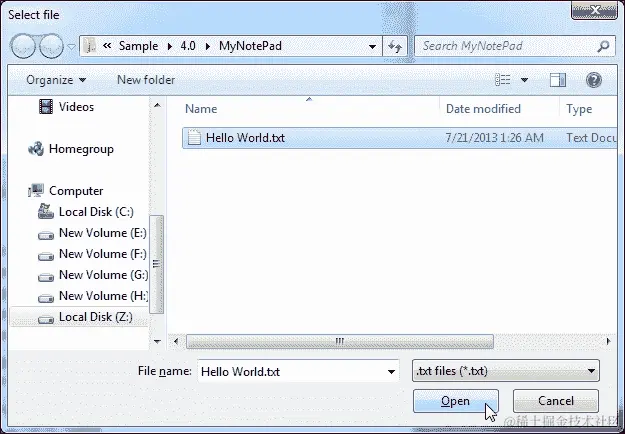Expand hidden path chevrons in address bar

click(x=107, y=46)
